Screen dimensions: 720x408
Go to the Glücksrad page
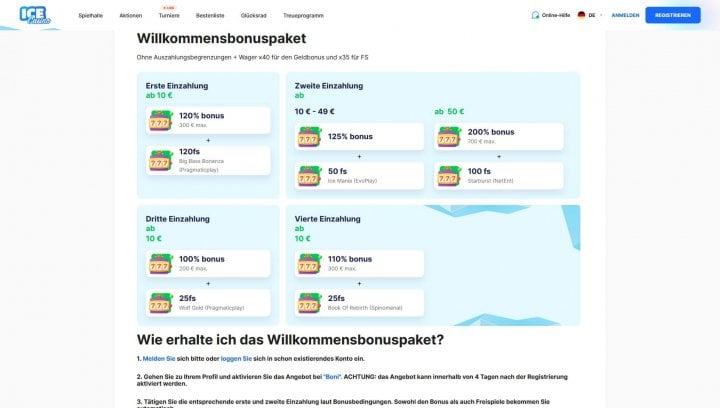253,16
